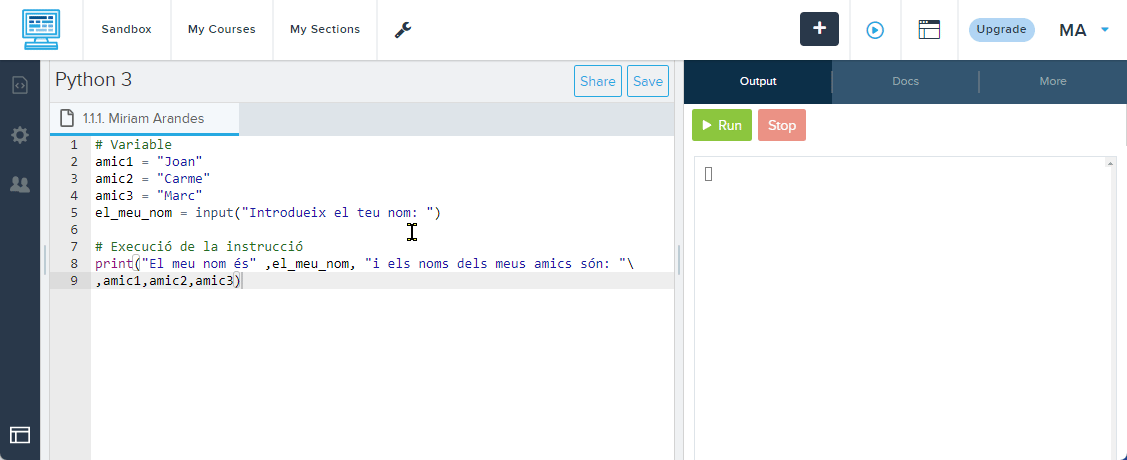
Task: Click the Upgrade badge
Action: 1001,30
